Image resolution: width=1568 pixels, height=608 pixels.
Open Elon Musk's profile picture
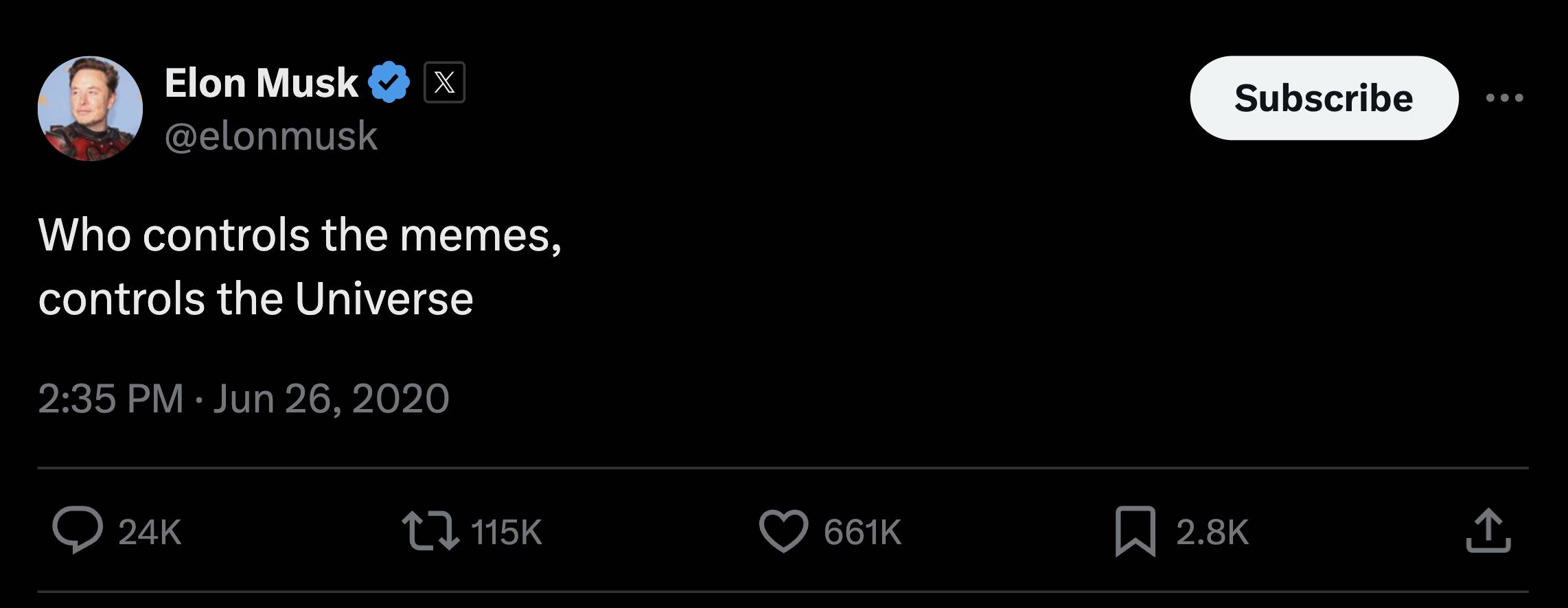pos(90,108)
